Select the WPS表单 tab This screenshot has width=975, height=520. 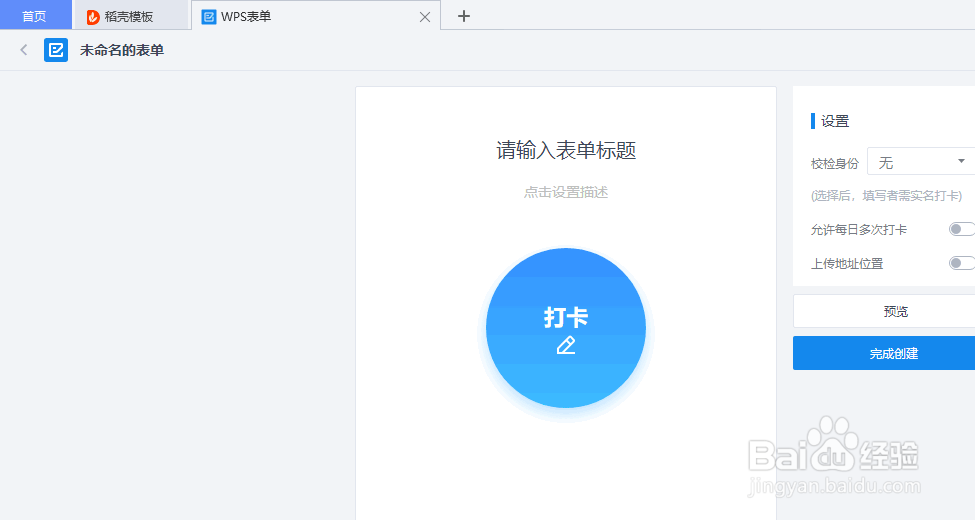point(316,16)
